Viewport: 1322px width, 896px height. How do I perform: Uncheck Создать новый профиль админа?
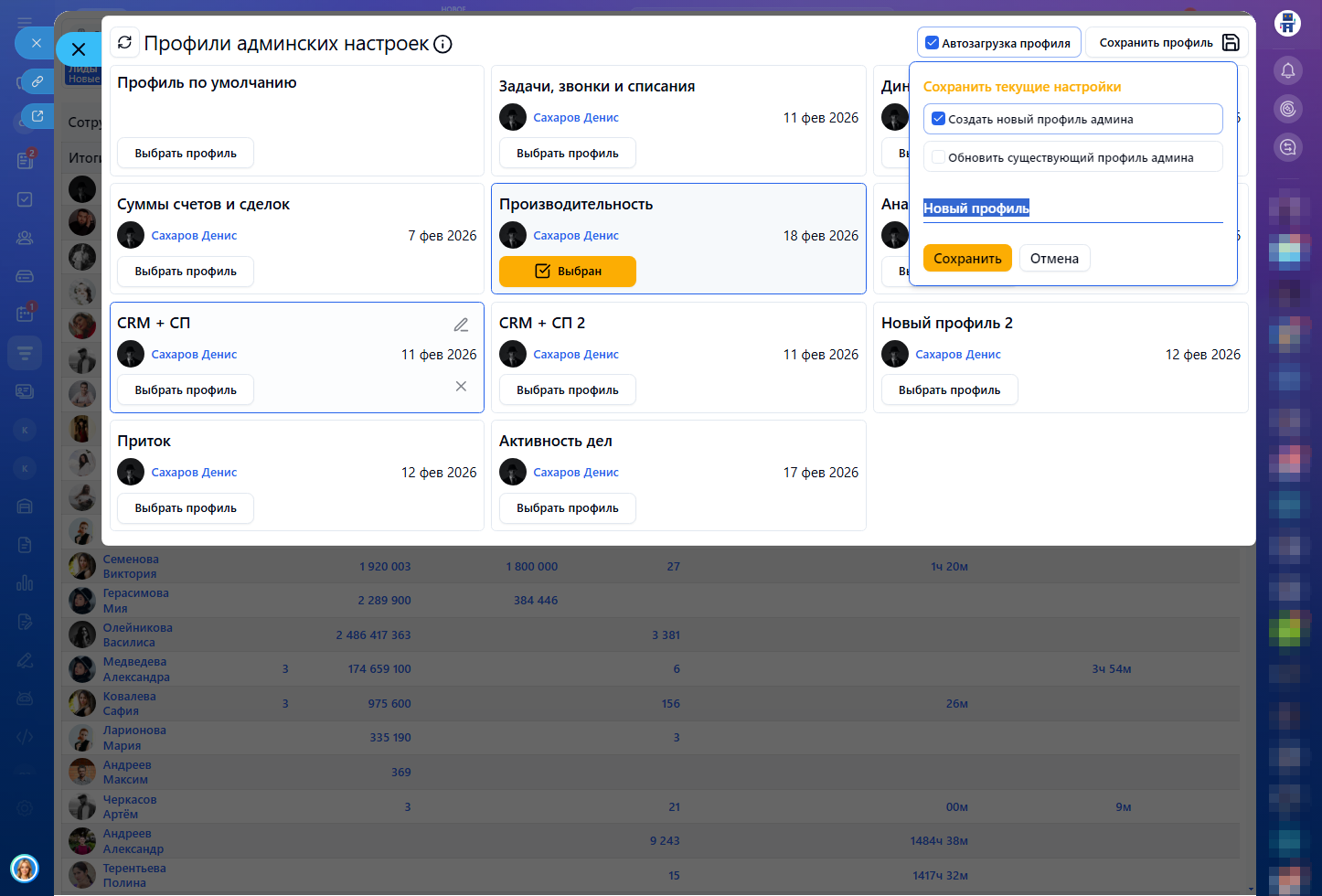938,119
